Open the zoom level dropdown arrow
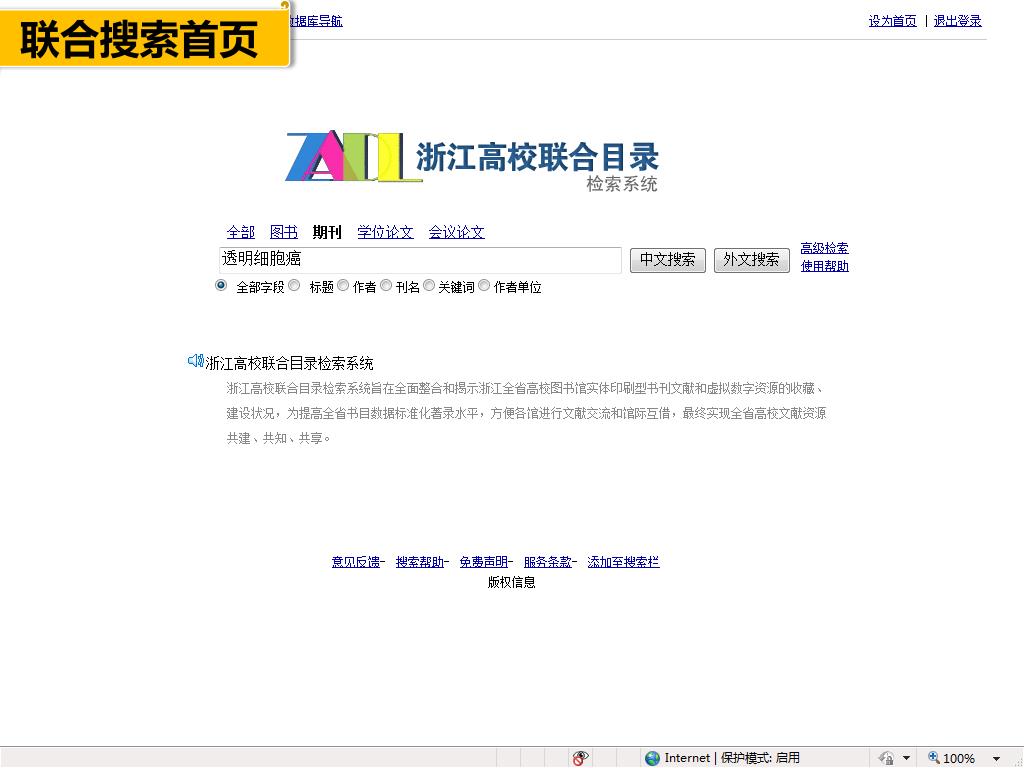This screenshot has height=768, width=1024. [x=997, y=758]
